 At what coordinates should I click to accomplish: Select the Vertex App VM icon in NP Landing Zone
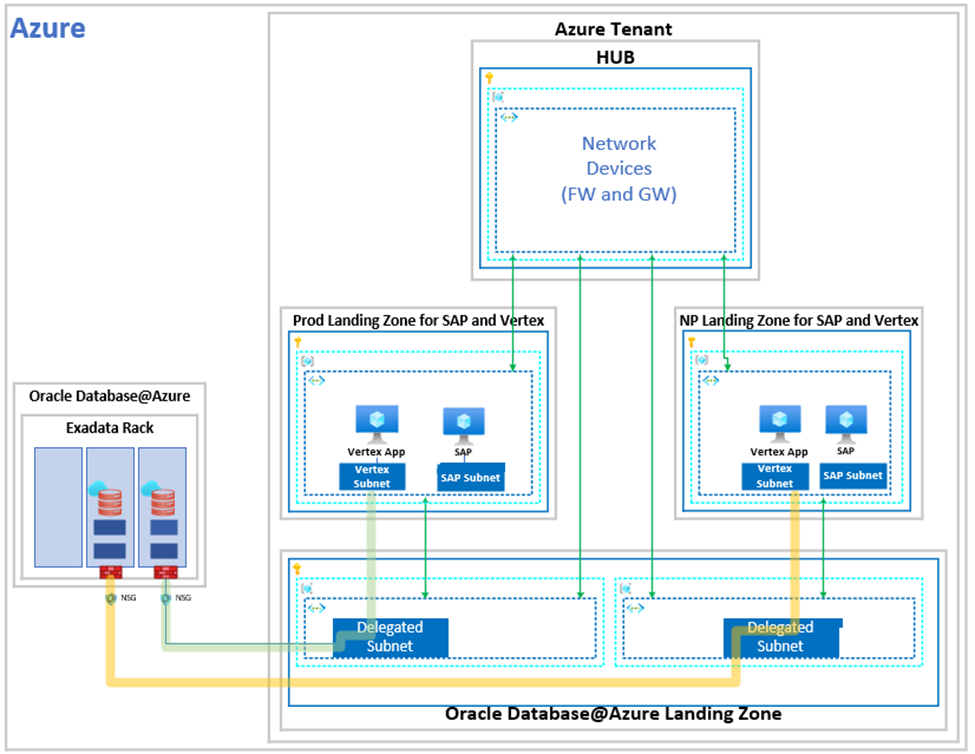click(x=780, y=425)
